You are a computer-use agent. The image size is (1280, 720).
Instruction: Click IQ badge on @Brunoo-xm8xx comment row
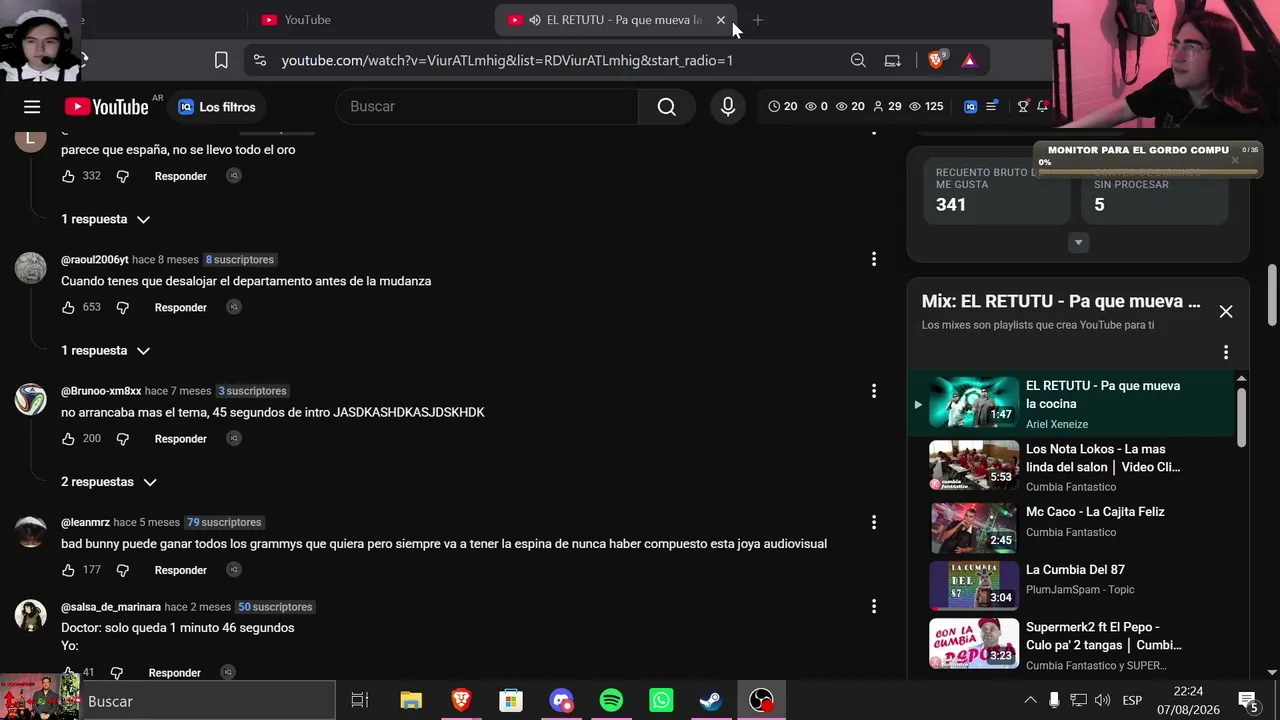coord(234,438)
